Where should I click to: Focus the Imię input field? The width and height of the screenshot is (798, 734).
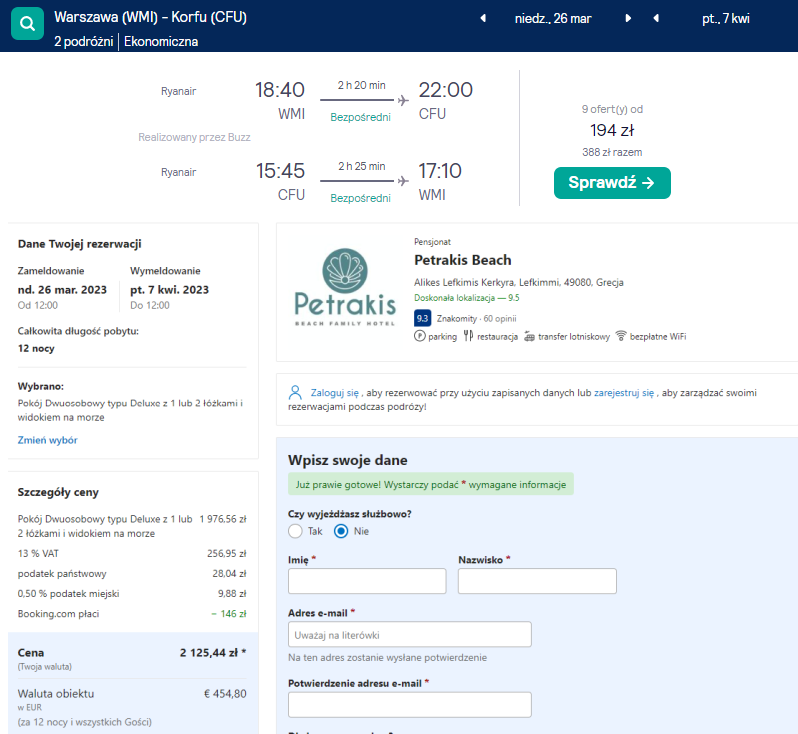367,581
